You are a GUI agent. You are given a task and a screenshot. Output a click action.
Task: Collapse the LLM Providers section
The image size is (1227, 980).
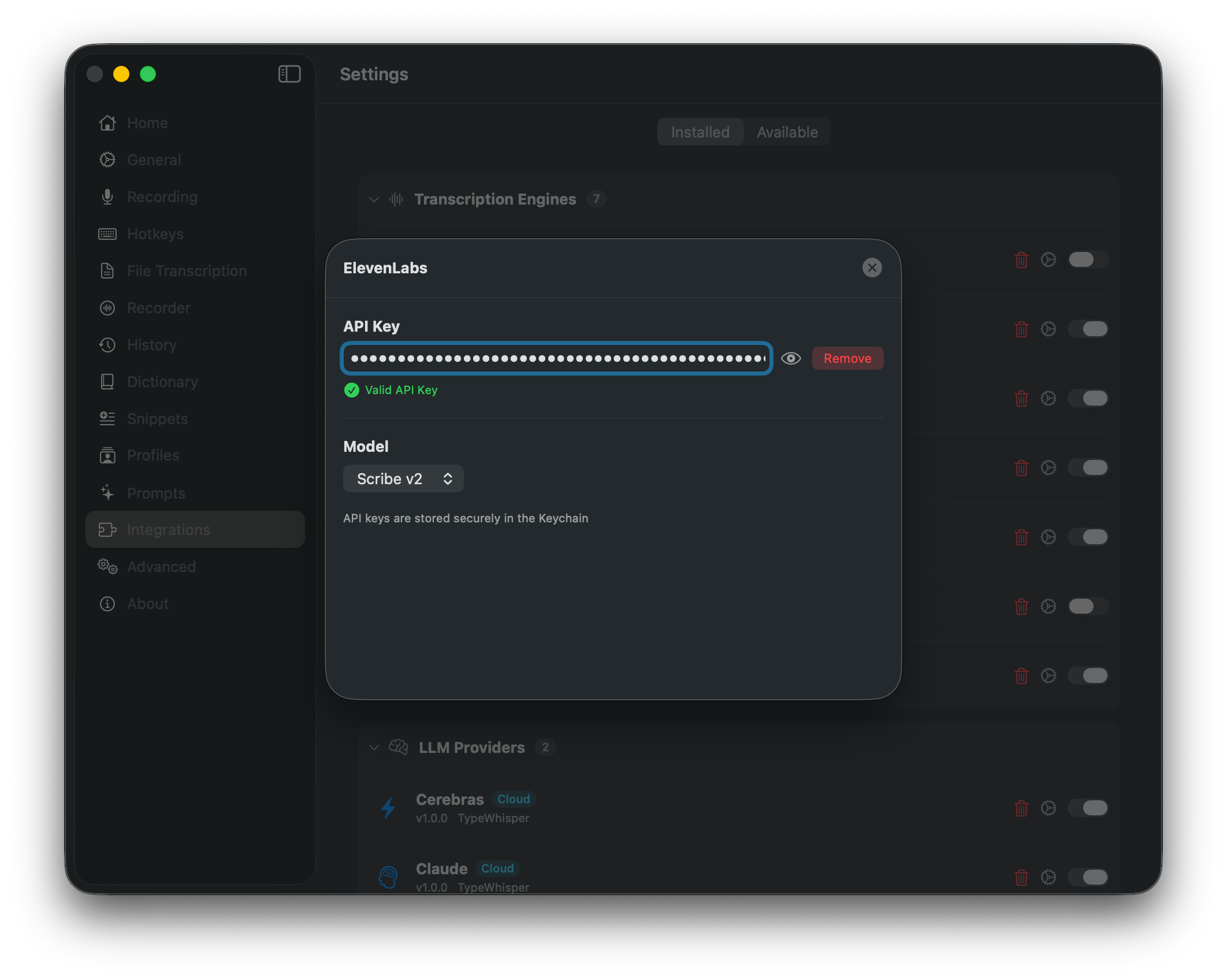pyautogui.click(x=374, y=747)
